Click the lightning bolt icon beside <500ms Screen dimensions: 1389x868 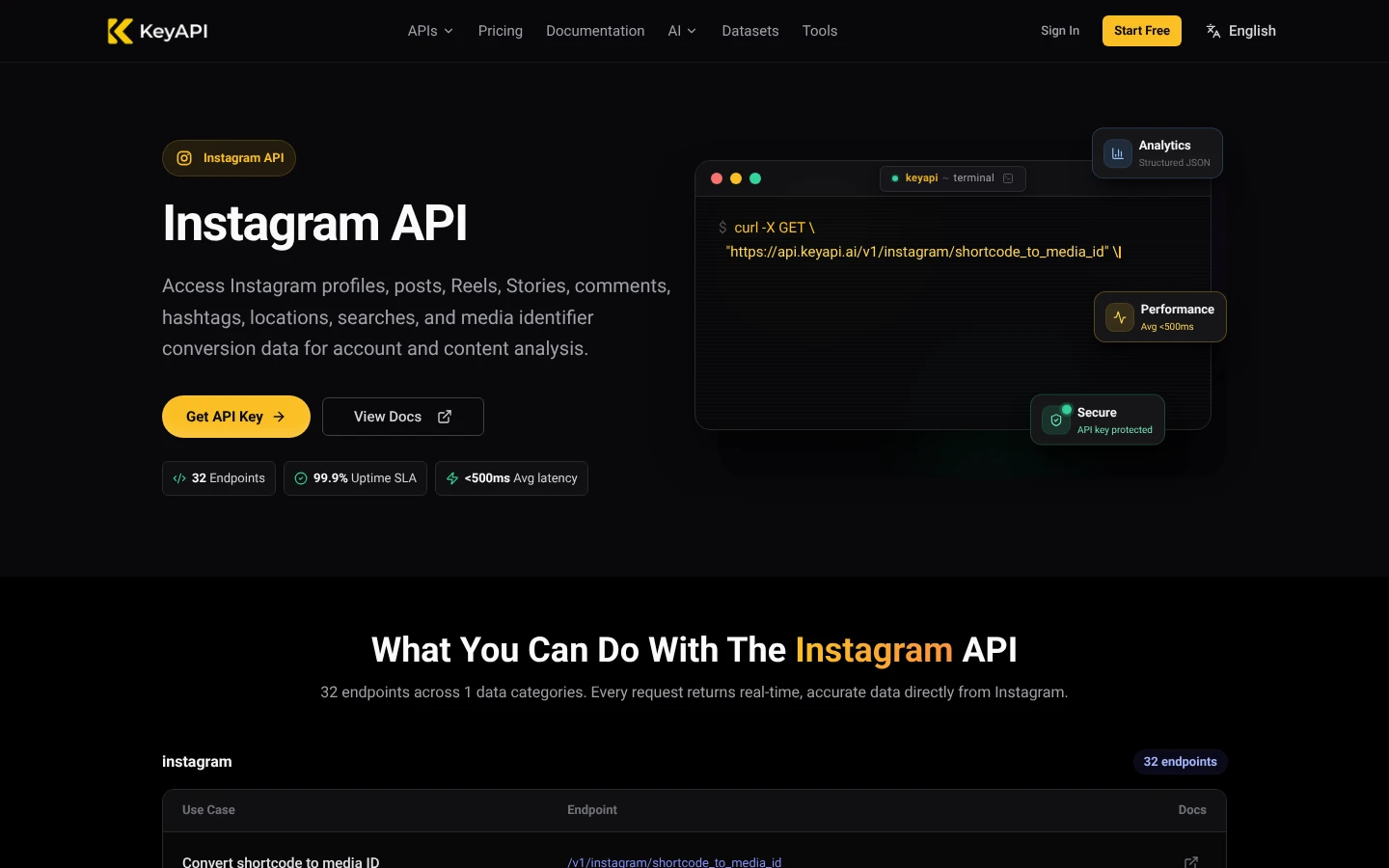[452, 478]
